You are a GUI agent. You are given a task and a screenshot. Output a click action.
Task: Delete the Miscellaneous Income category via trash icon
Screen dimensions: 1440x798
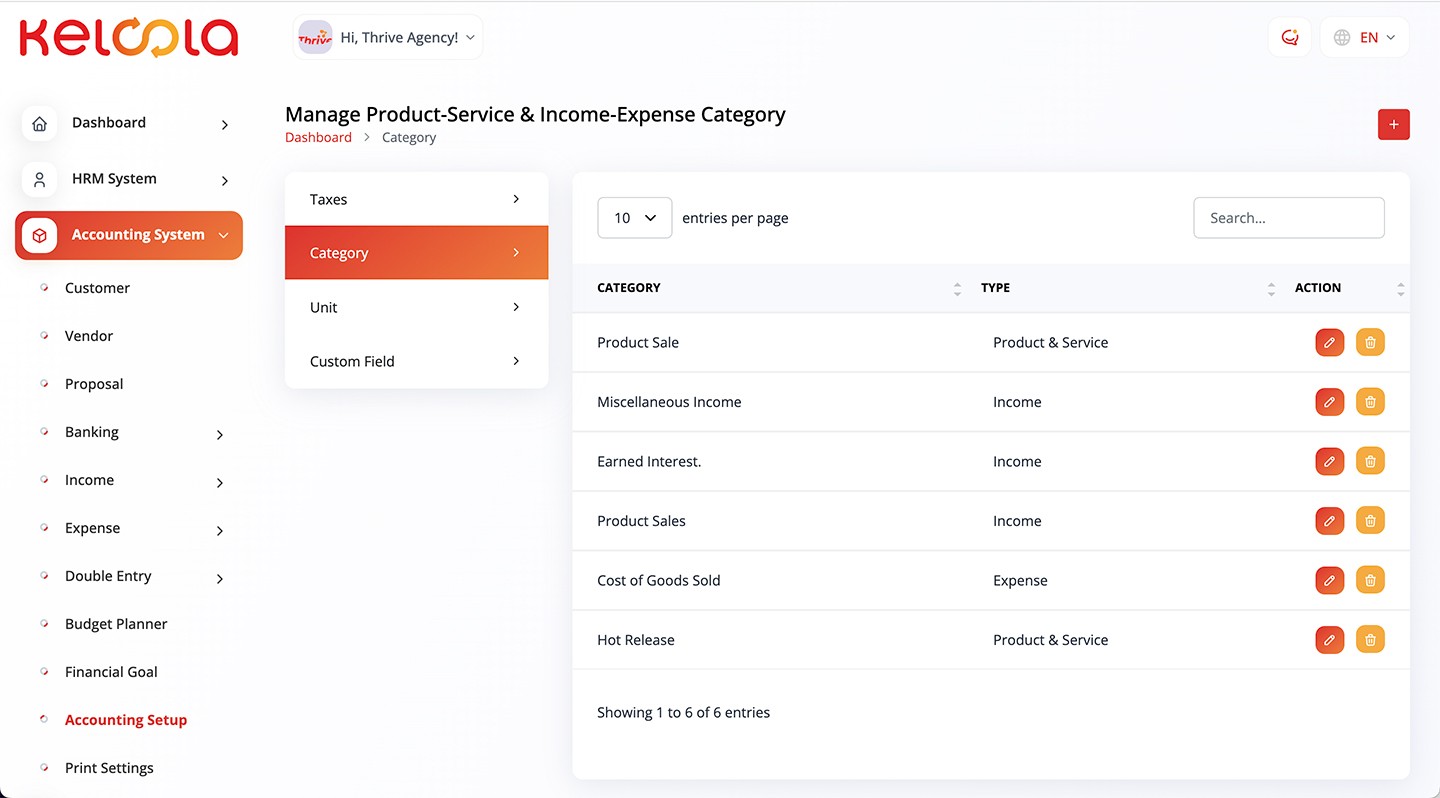1370,402
